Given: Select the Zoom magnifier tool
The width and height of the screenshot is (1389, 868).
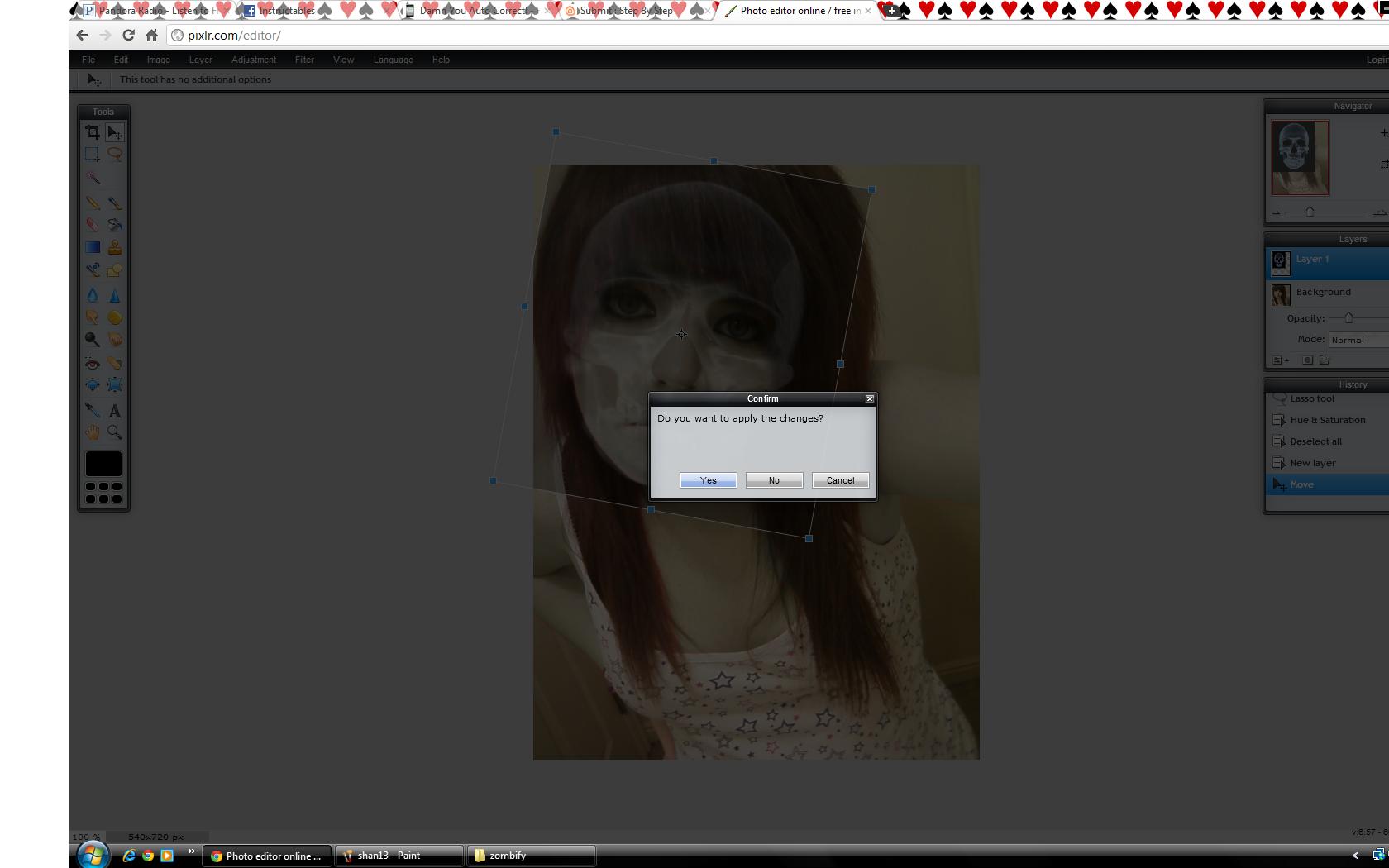Looking at the screenshot, I should (115, 432).
